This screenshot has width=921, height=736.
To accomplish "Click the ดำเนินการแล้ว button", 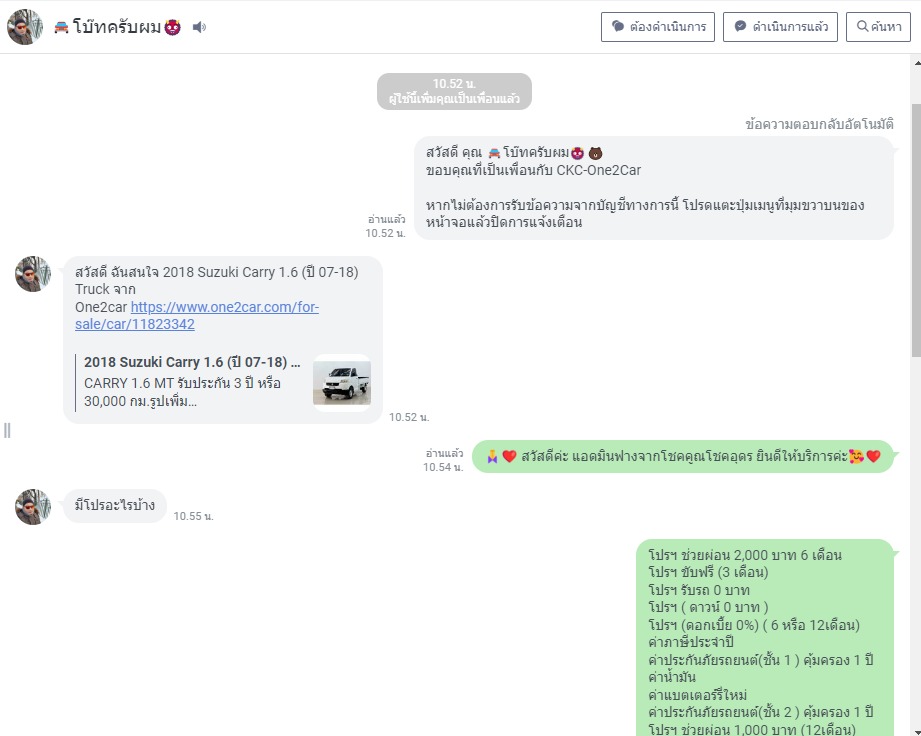I will point(780,27).
